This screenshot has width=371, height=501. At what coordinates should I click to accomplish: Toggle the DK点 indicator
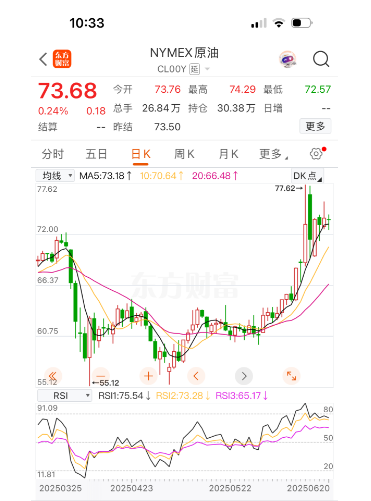click(307, 176)
